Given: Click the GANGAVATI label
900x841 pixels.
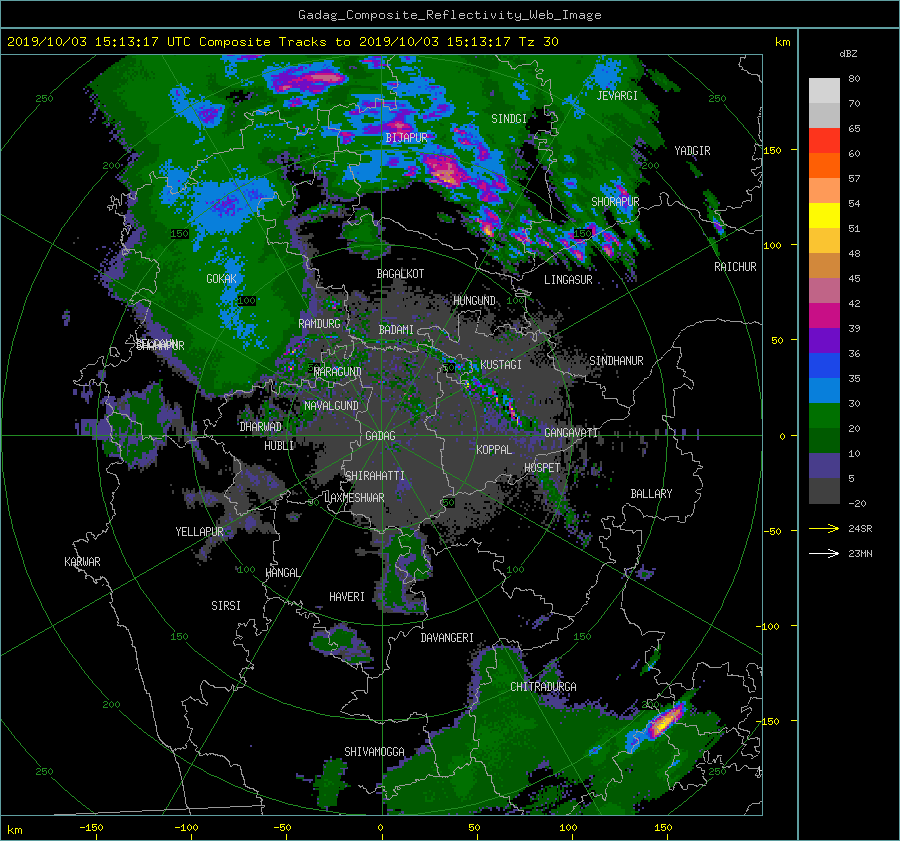Looking at the screenshot, I should pos(571,433).
